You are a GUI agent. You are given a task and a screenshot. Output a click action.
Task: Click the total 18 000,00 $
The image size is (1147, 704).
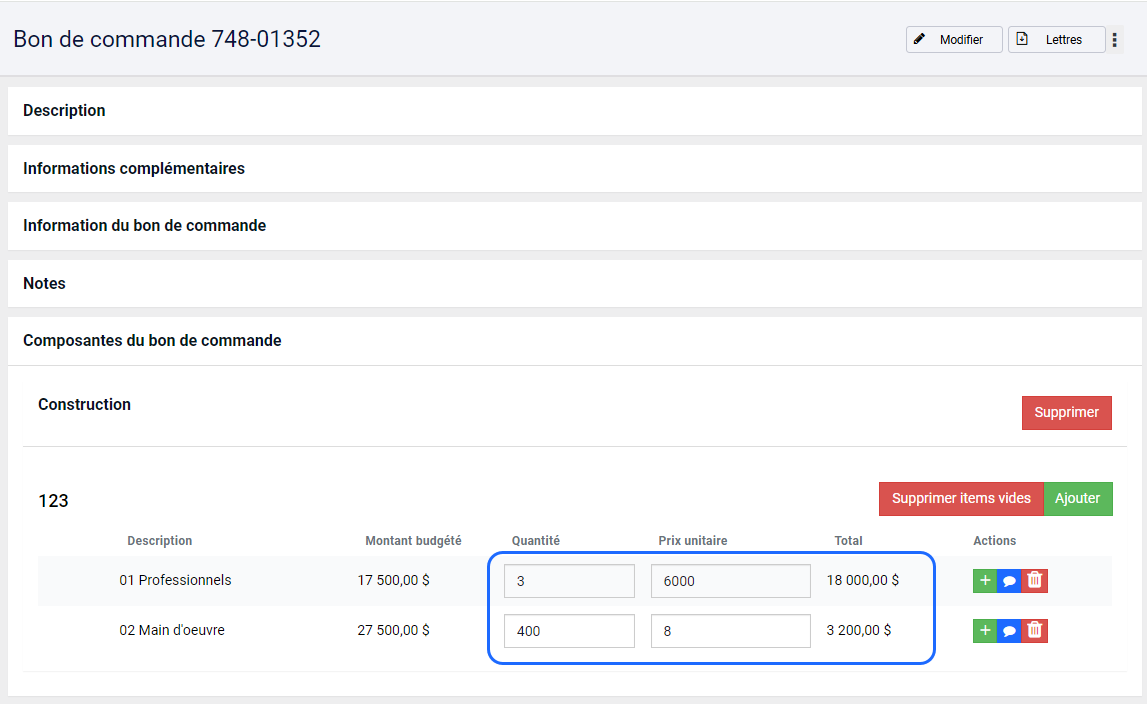[x=863, y=580]
